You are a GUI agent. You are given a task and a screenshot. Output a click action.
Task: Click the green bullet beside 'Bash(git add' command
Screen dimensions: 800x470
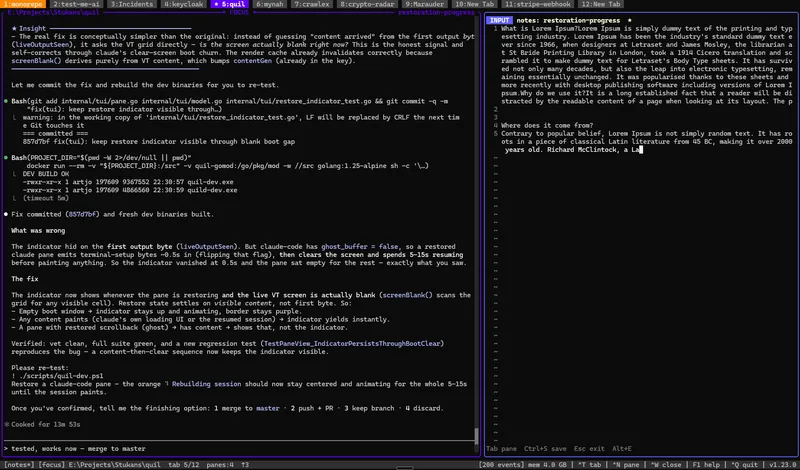point(6,101)
